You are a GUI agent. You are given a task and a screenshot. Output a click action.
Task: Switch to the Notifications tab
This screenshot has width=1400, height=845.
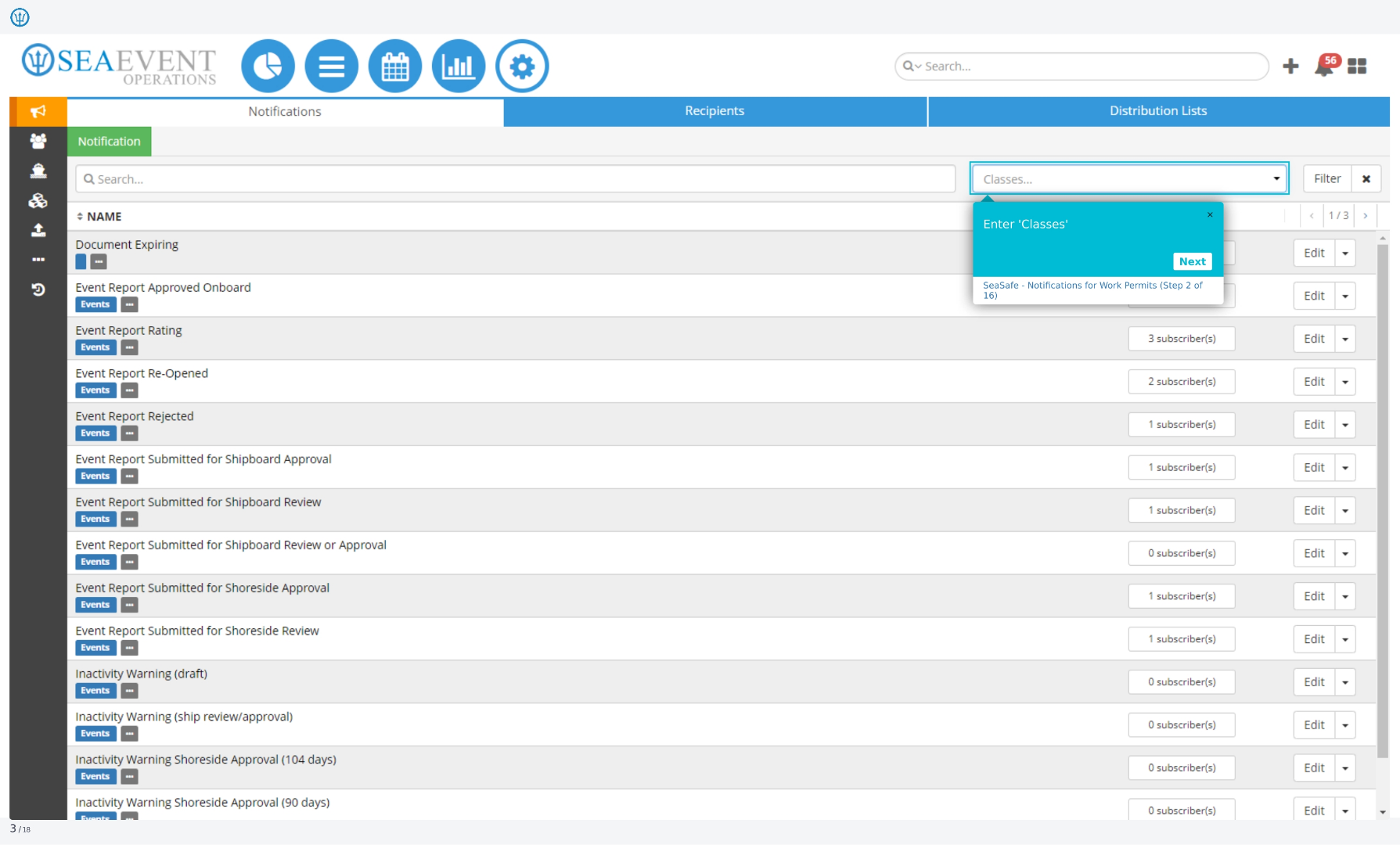[x=285, y=112]
